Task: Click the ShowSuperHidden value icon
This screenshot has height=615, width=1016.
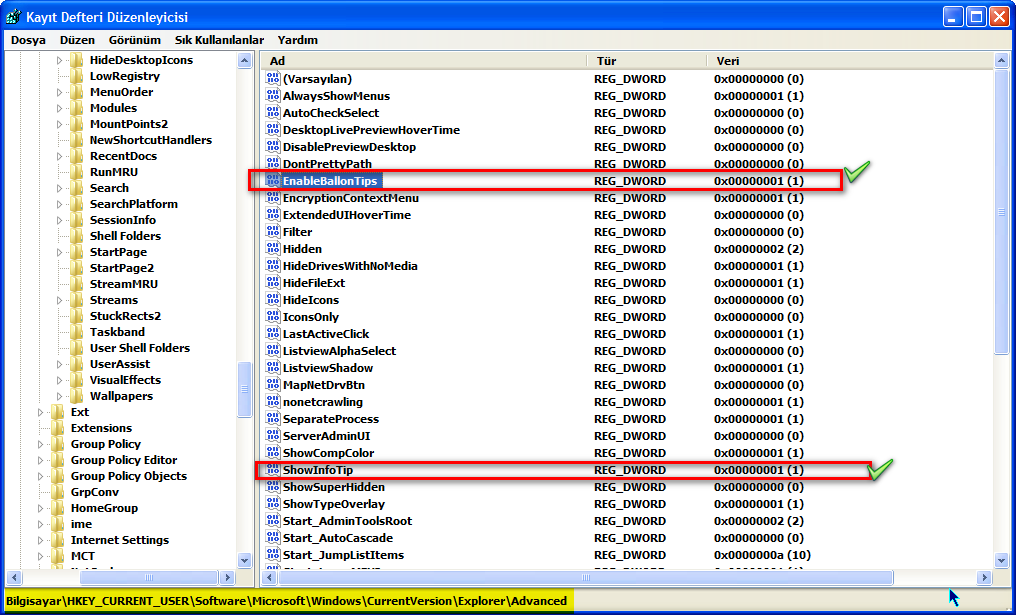Action: pos(273,487)
